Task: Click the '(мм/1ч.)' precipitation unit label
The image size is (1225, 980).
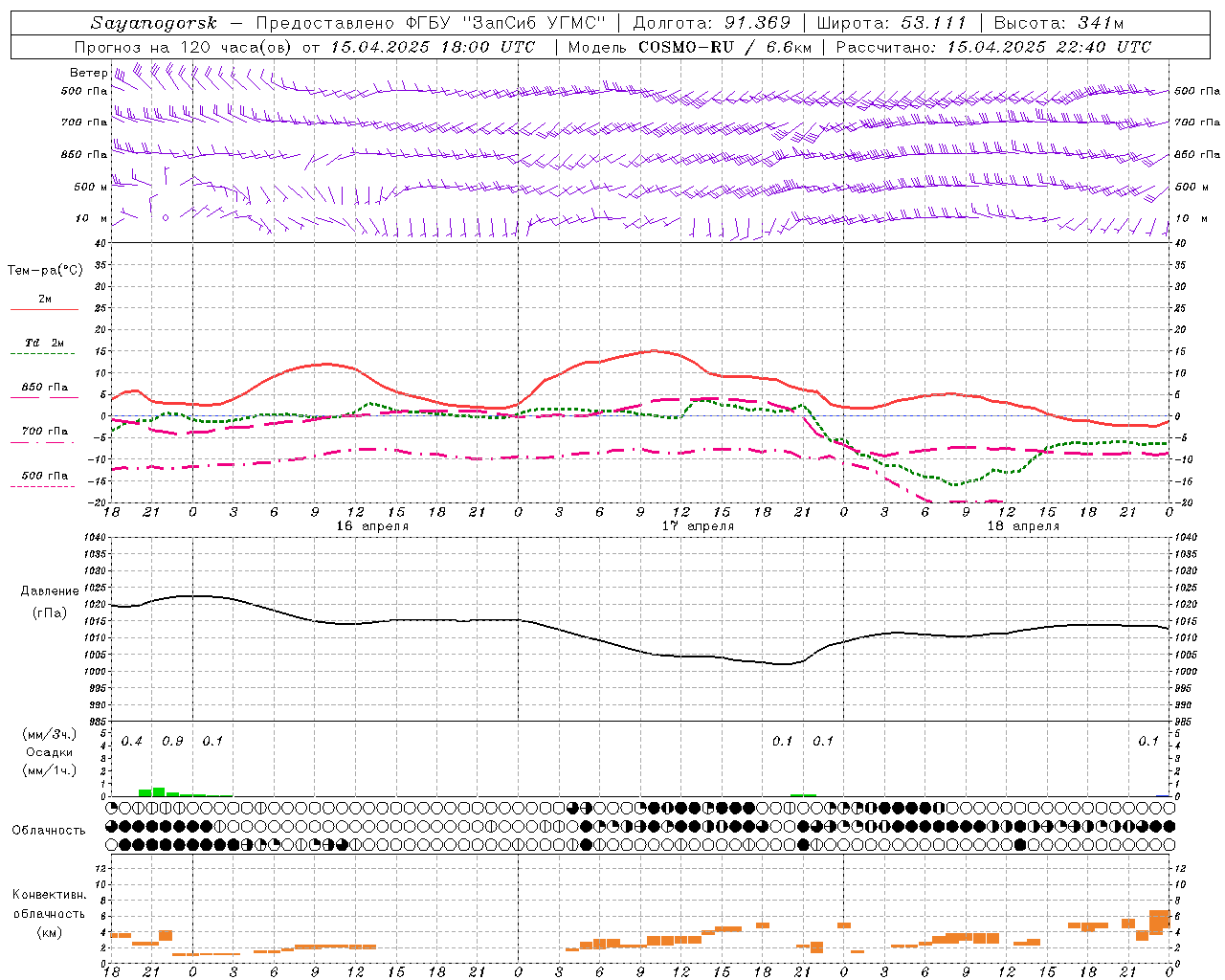Action: [x=49, y=770]
